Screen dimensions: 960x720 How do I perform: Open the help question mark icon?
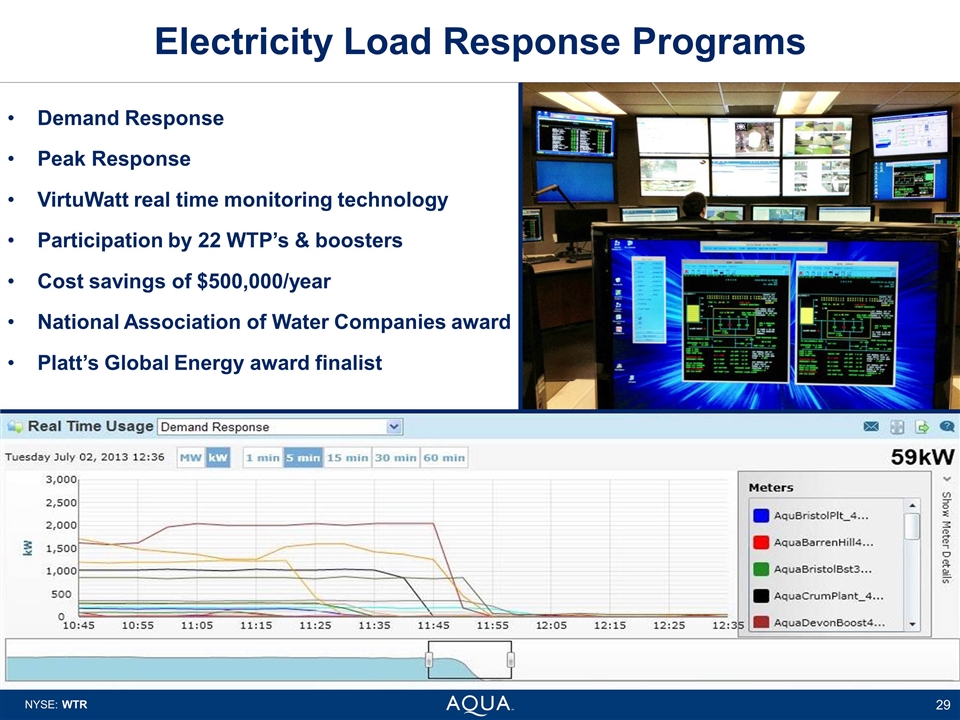945,427
